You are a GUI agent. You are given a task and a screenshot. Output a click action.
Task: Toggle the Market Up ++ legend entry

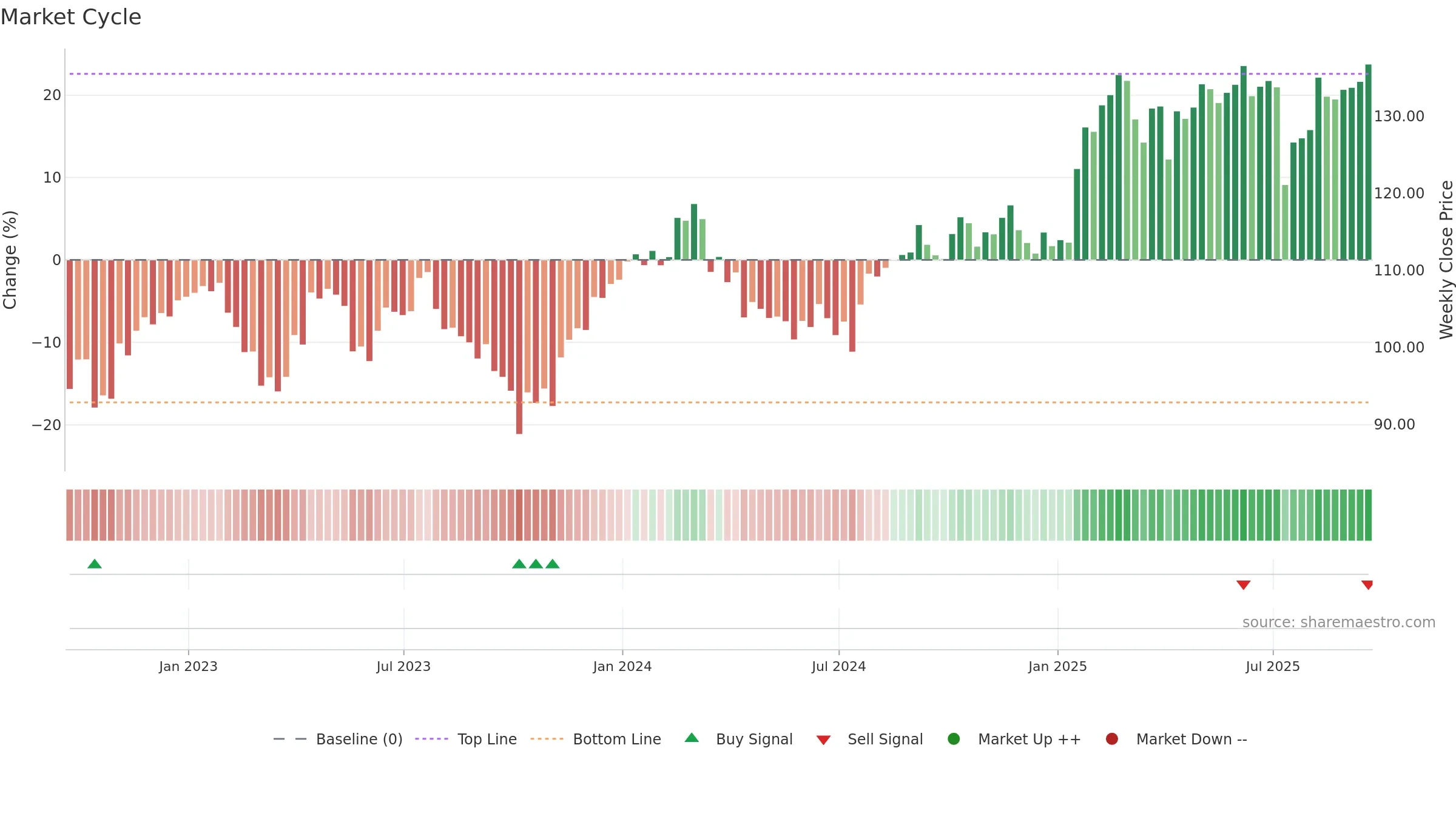(1014, 739)
